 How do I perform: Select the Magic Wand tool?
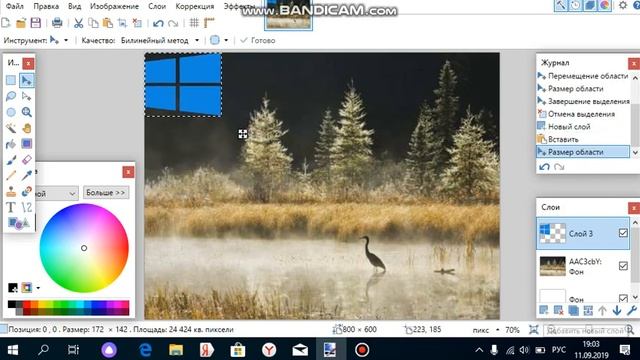(x=11, y=128)
